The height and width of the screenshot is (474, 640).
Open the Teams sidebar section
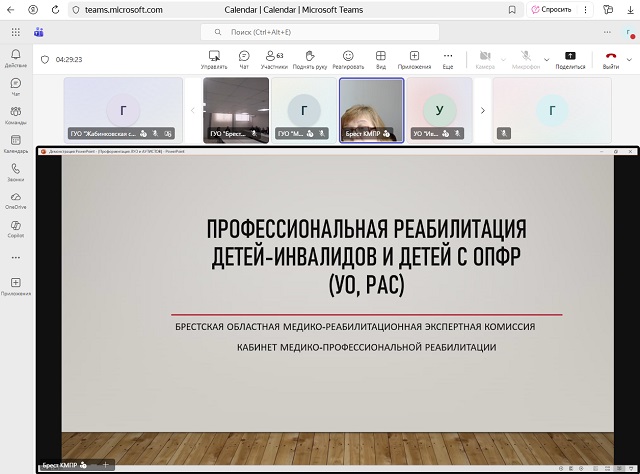point(16,116)
